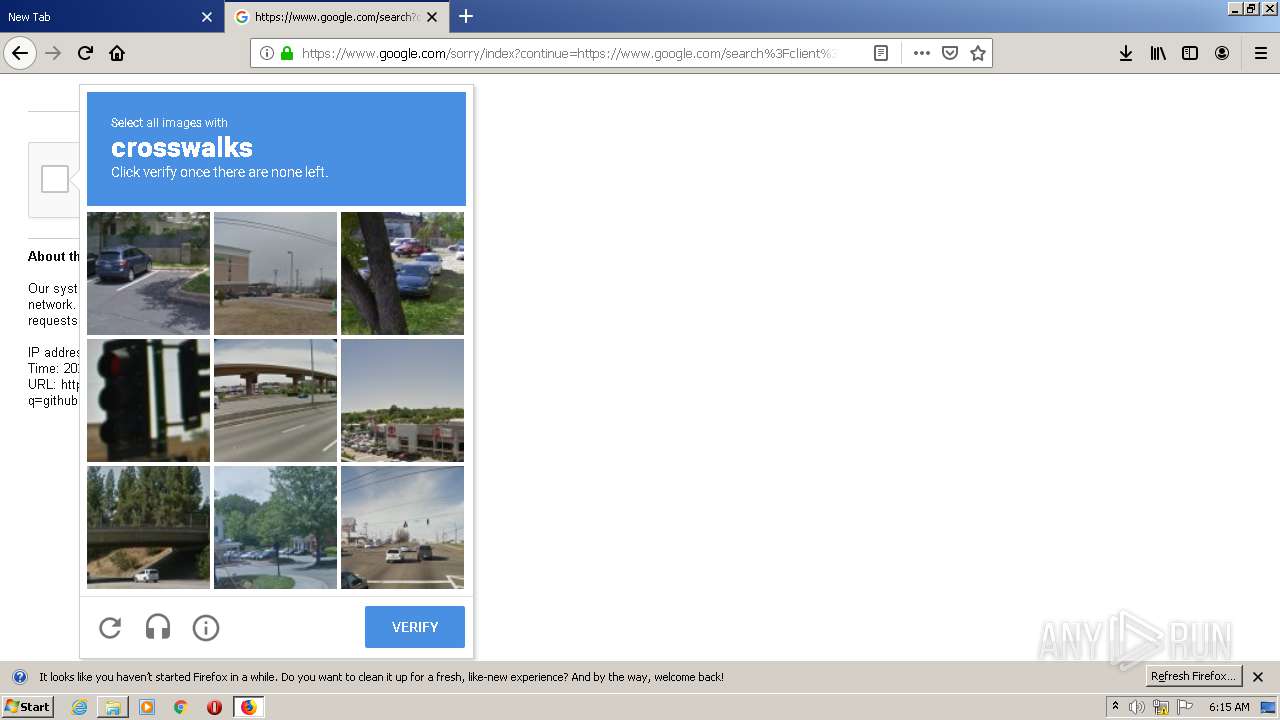Get a new captcha challenge

pos(110,627)
